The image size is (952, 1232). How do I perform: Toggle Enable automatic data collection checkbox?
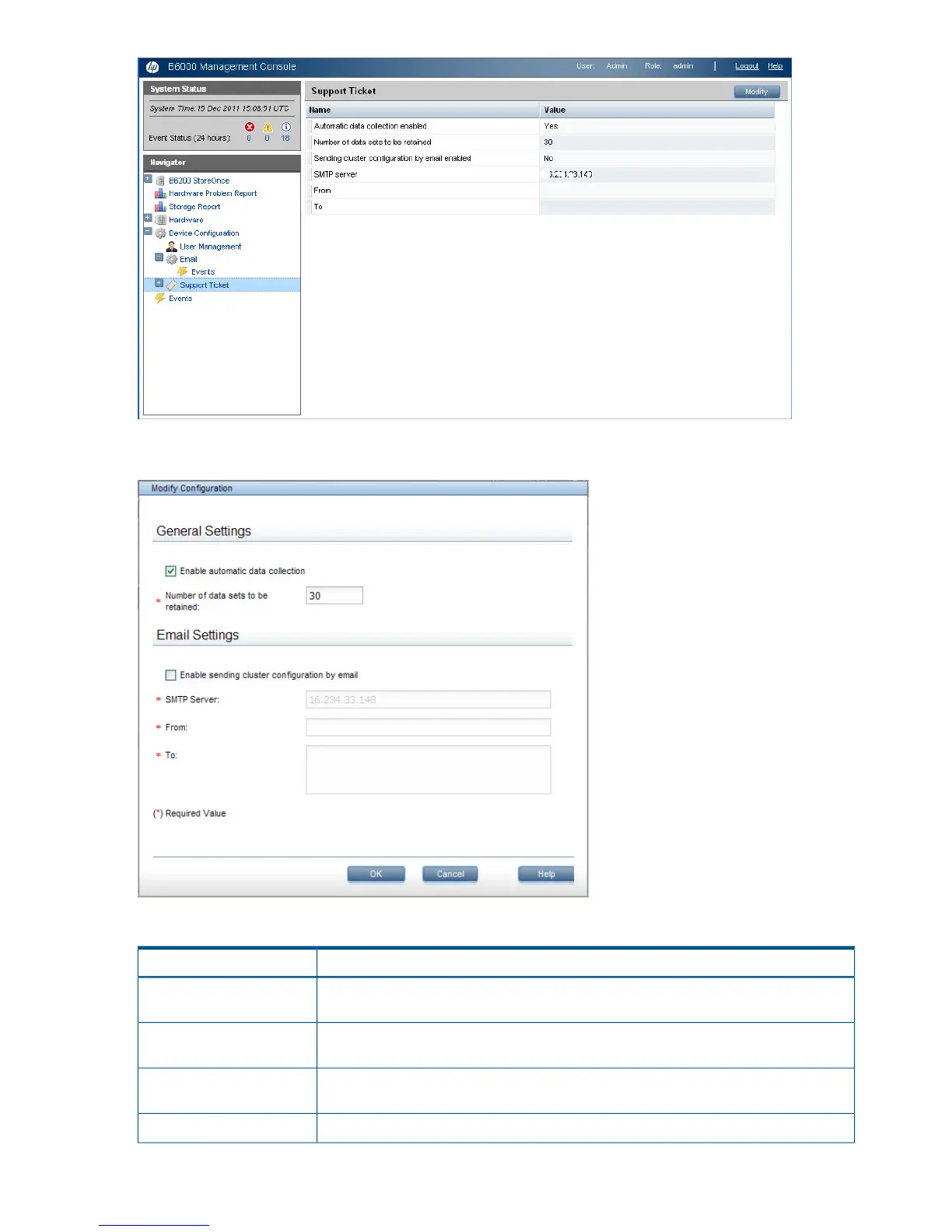(x=171, y=571)
